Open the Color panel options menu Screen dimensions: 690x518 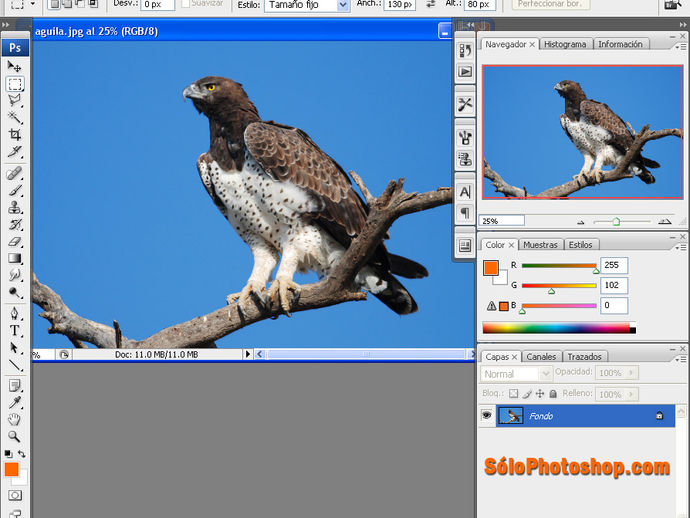click(680, 247)
